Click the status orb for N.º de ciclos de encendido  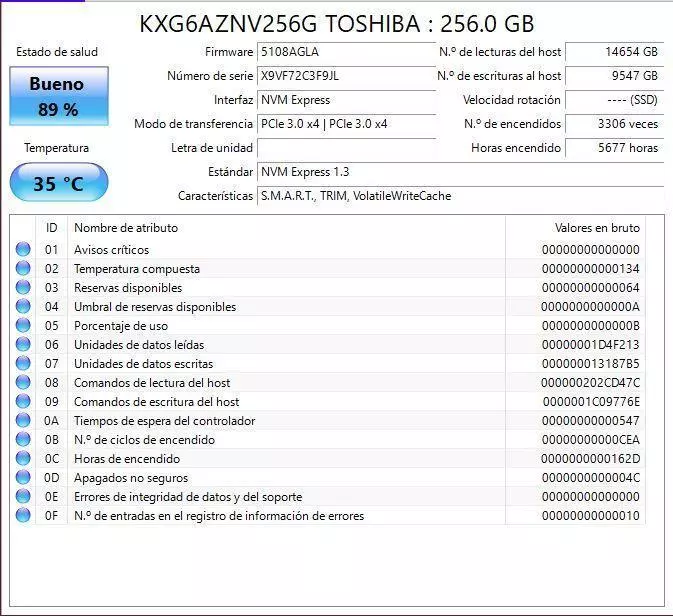click(23, 439)
